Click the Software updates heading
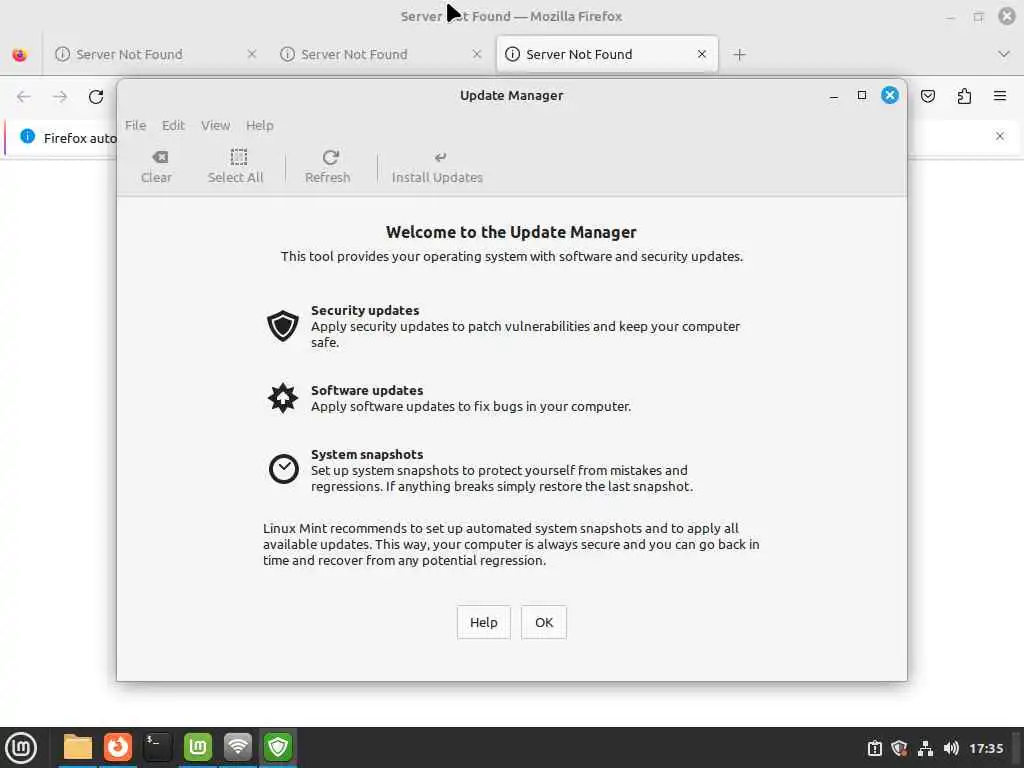Viewport: 1024px width, 768px height. 367,390
